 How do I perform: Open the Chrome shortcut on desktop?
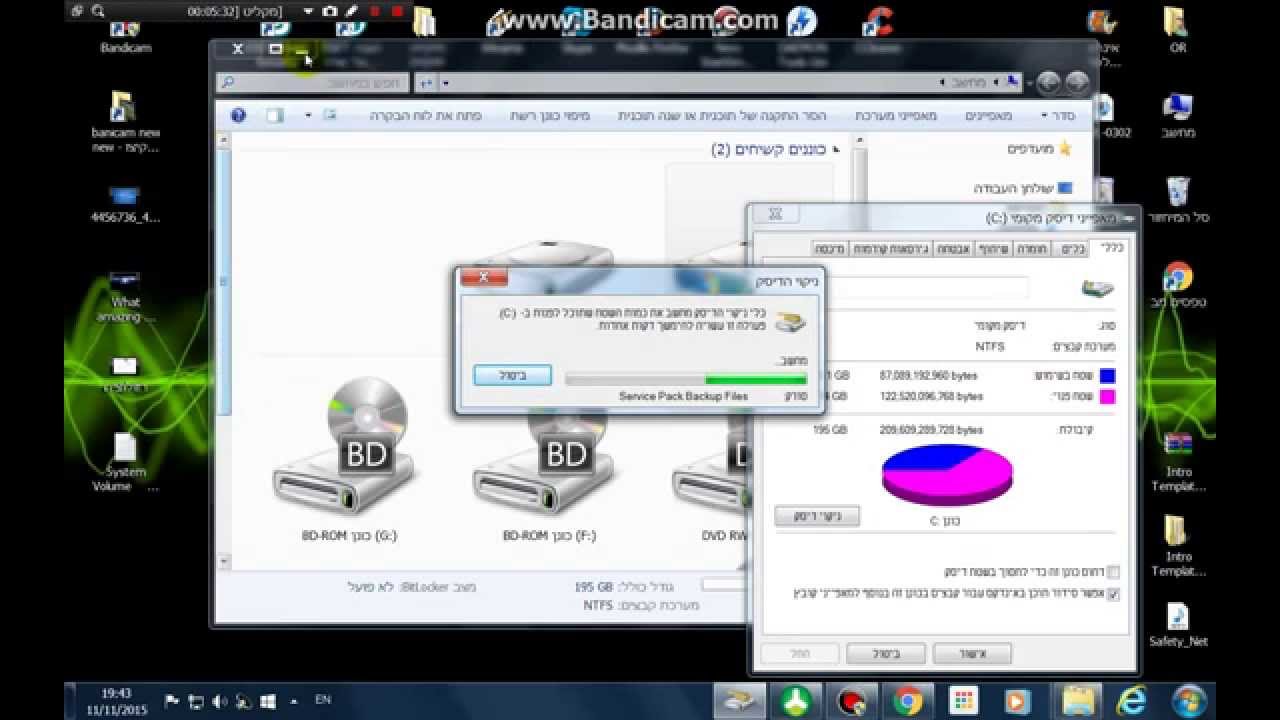1178,285
